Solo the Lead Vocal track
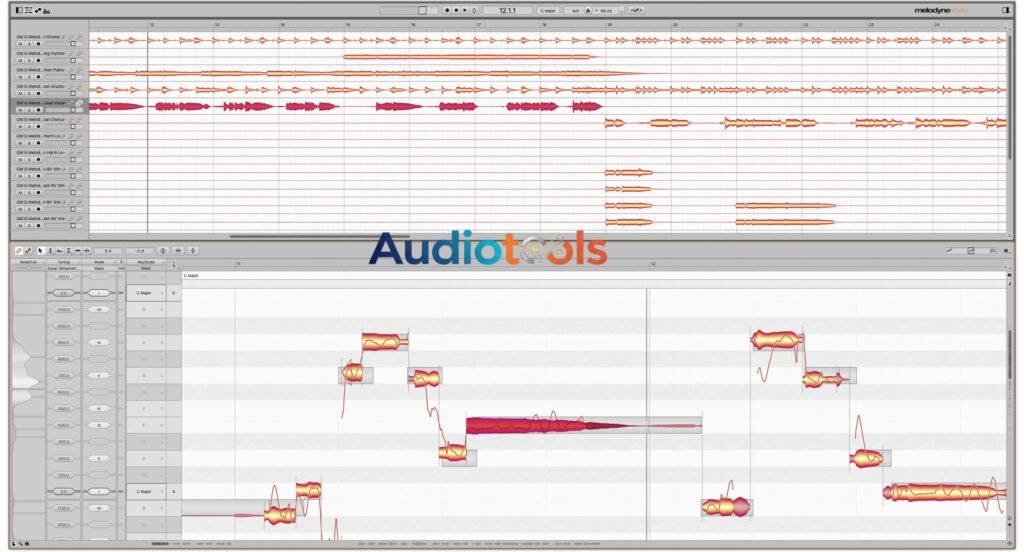Viewport: 1024px width, 552px height. pos(29,110)
